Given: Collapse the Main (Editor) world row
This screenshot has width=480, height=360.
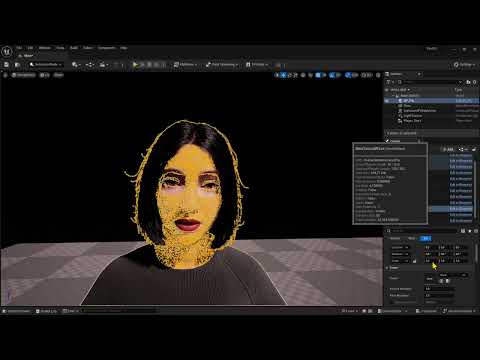Looking at the screenshot, I should point(392,95).
